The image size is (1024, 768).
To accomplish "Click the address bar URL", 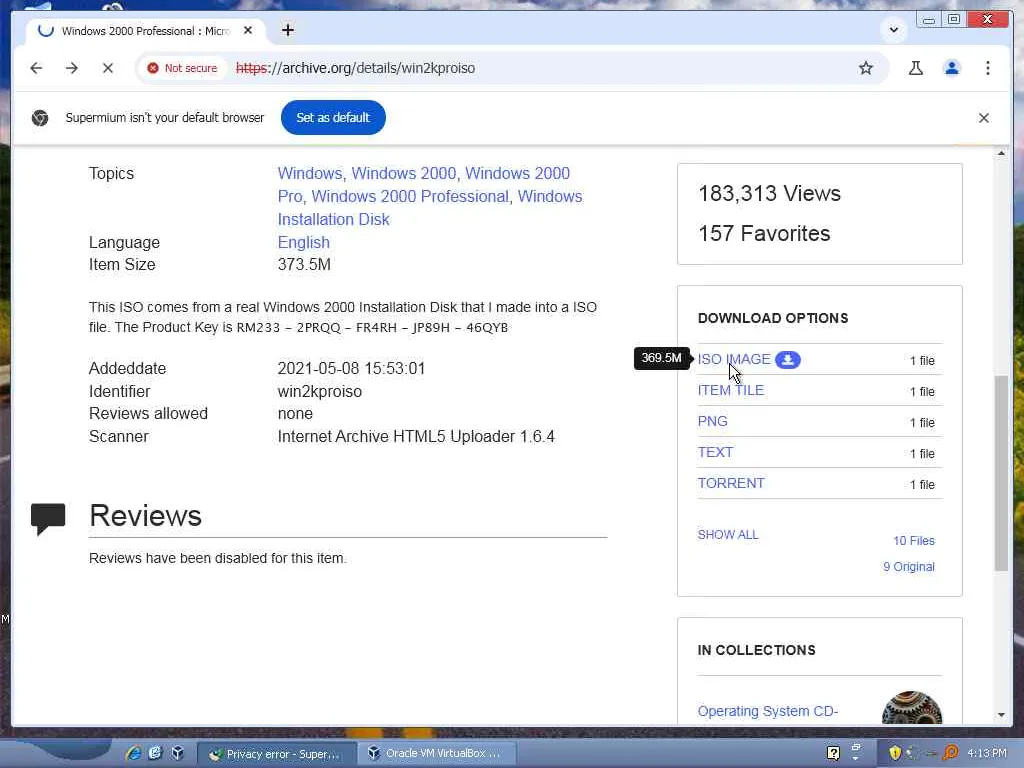I will [x=355, y=68].
